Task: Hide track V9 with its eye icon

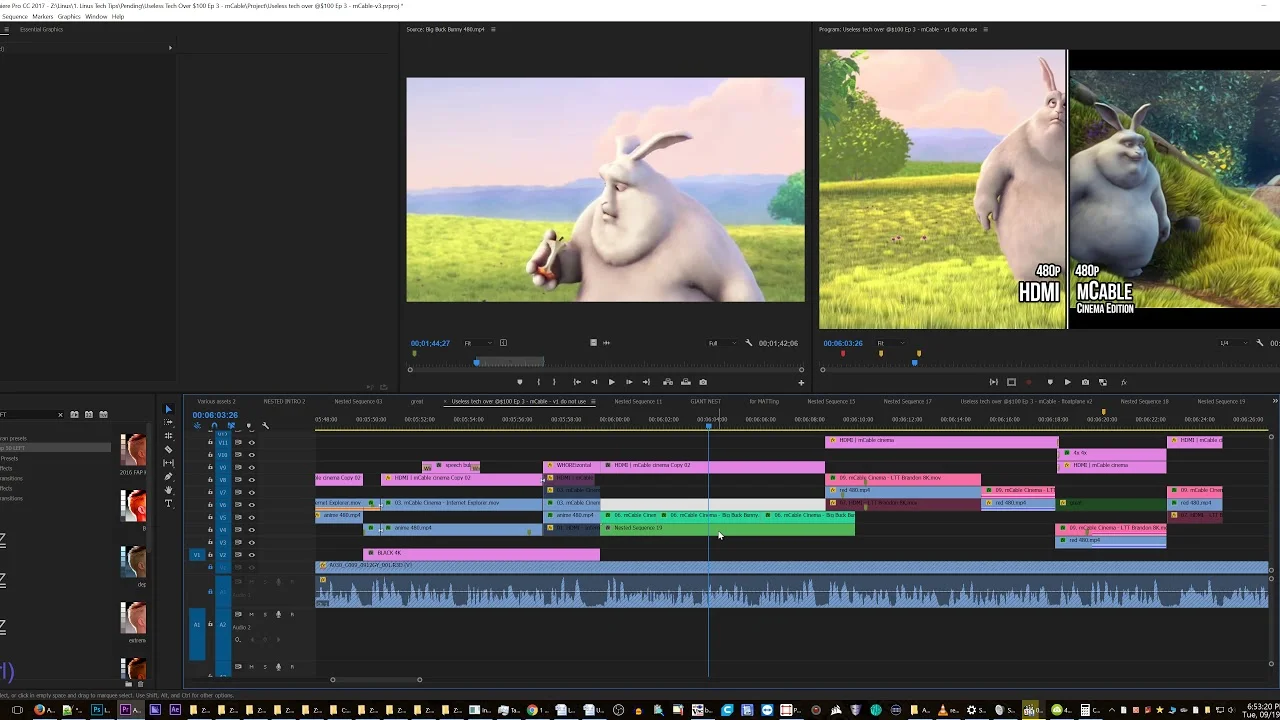Action: click(251, 467)
